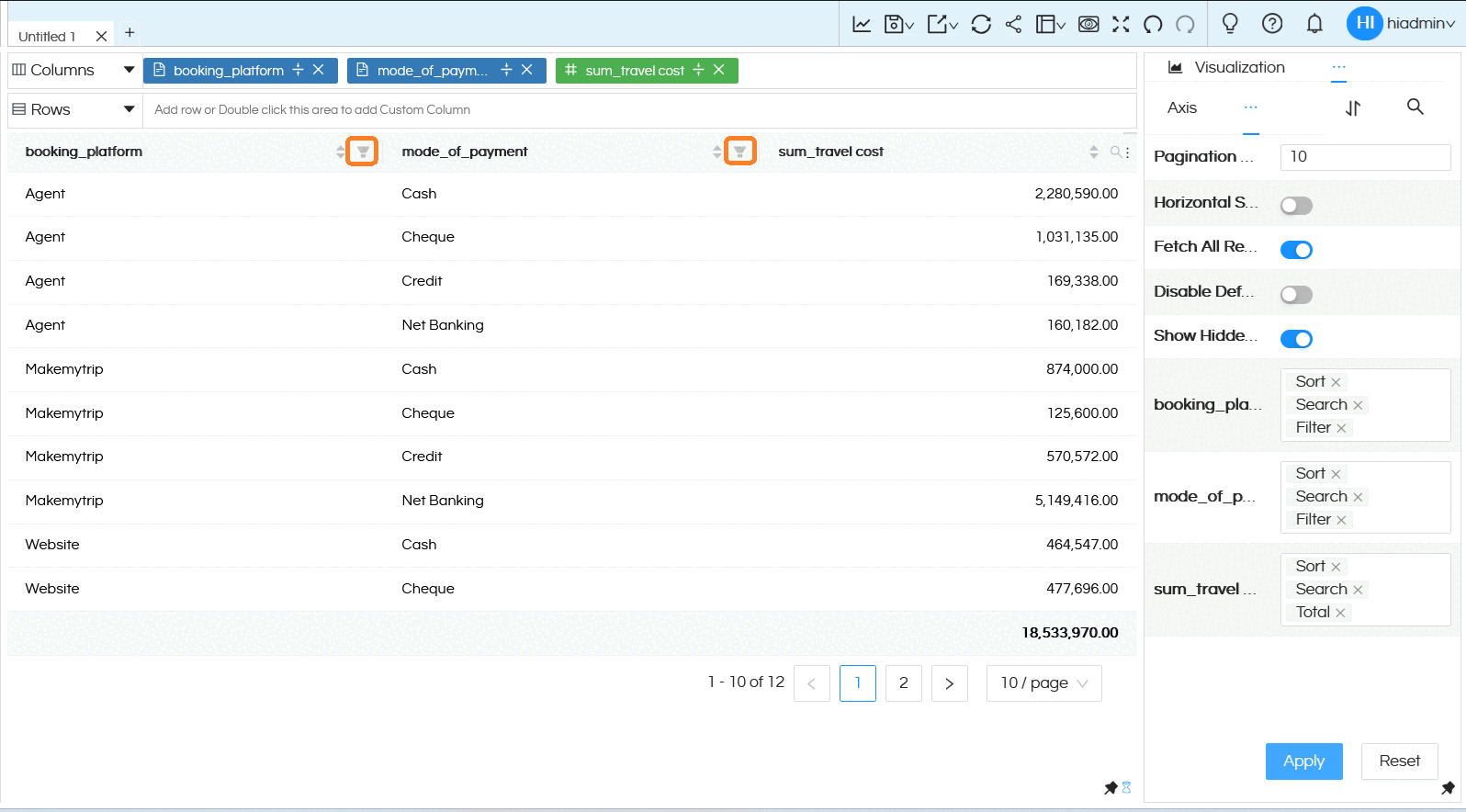Image resolution: width=1466 pixels, height=812 pixels.
Task: Open the save report dropdown
Action: point(898,24)
